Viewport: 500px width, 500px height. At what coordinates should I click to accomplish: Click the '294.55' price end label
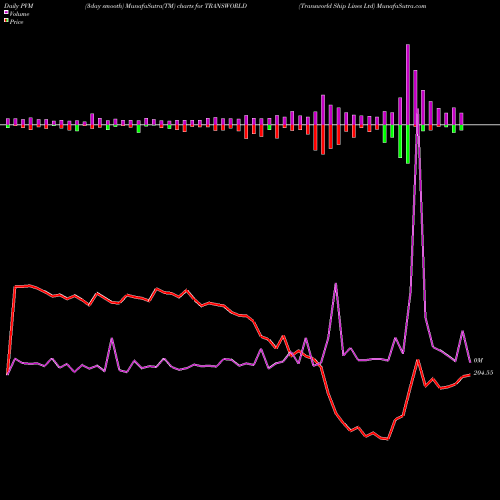483,373
